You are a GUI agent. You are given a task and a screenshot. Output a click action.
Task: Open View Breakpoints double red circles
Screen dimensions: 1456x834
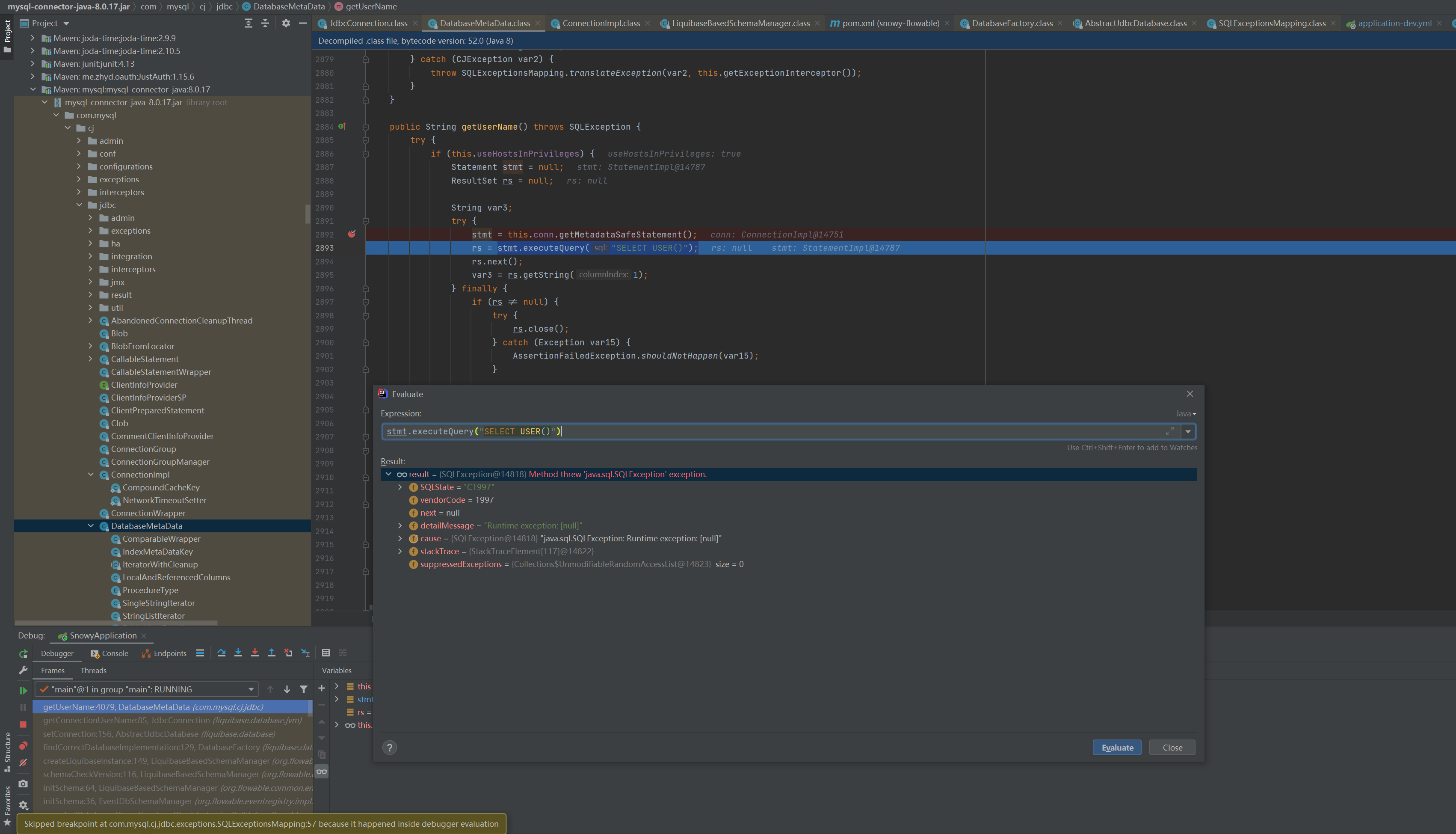[x=23, y=746]
